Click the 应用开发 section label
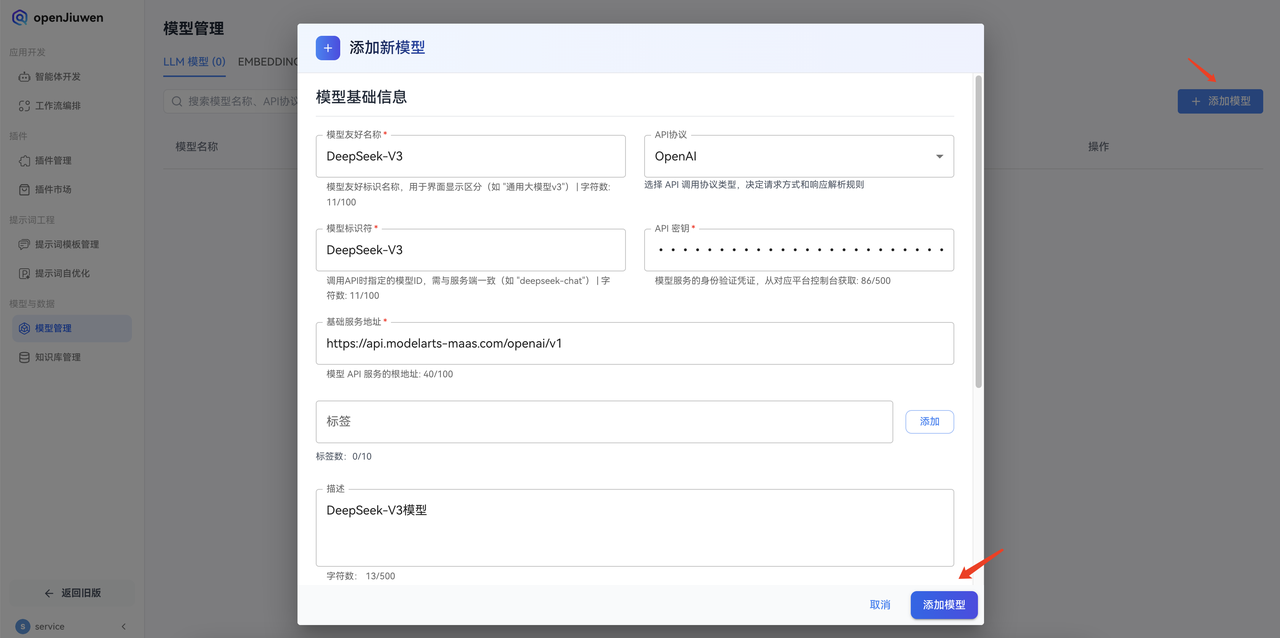The height and width of the screenshot is (638, 1280). [27, 52]
